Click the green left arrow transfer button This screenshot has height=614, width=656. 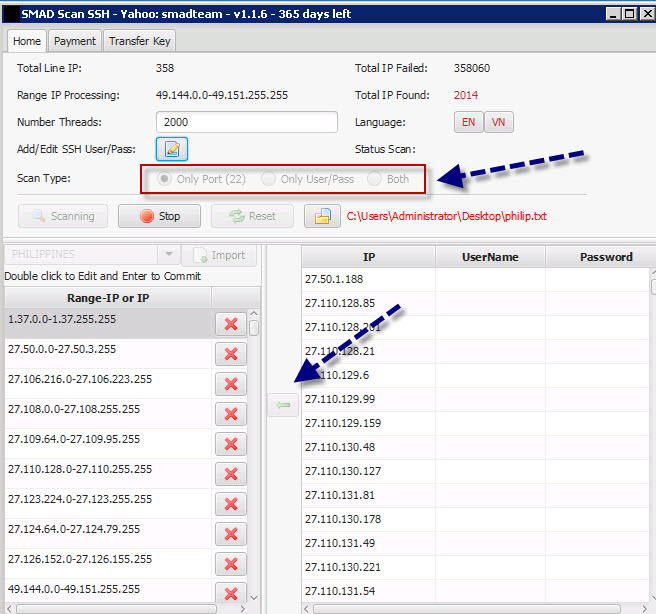283,405
